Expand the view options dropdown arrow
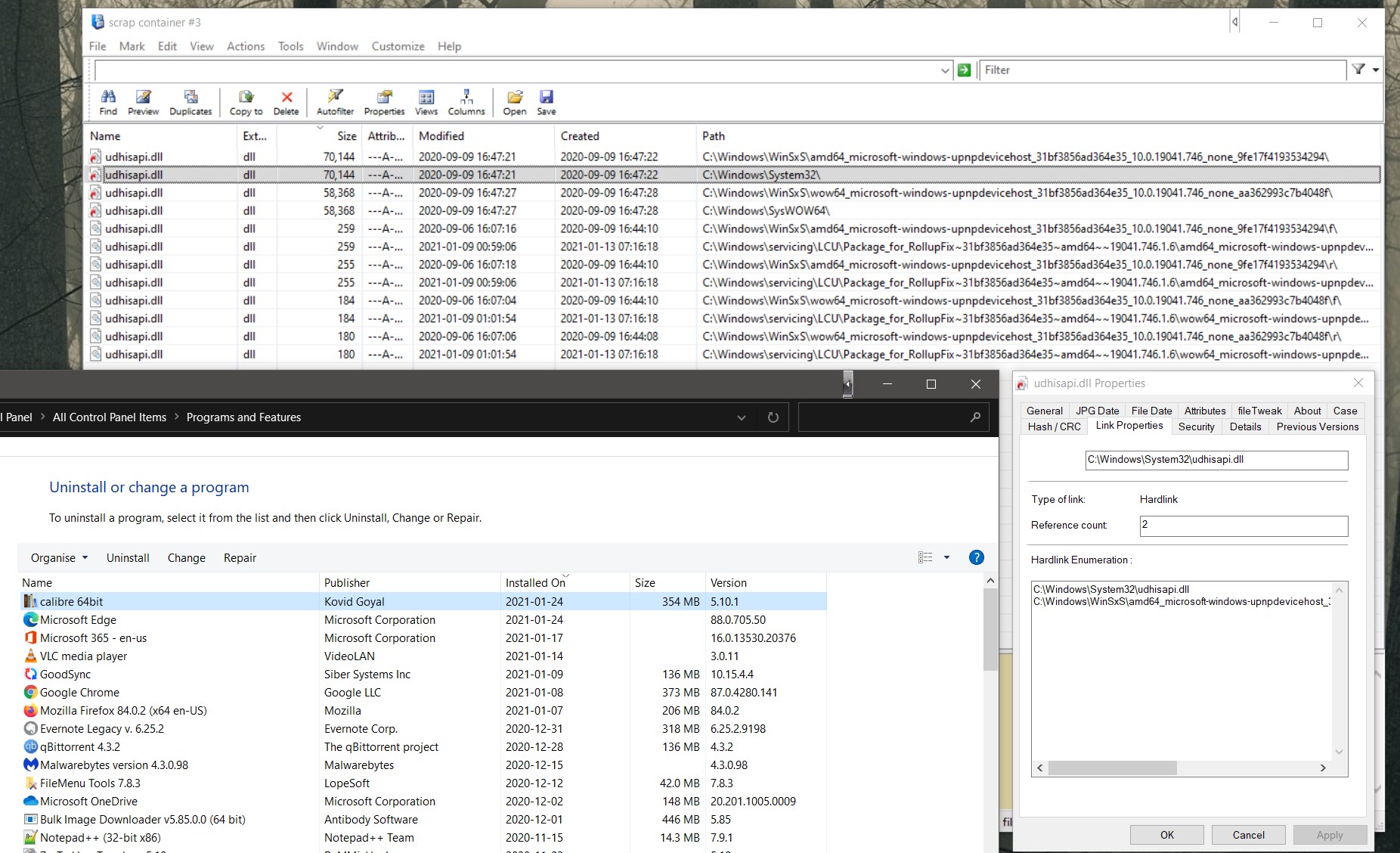 click(x=946, y=557)
